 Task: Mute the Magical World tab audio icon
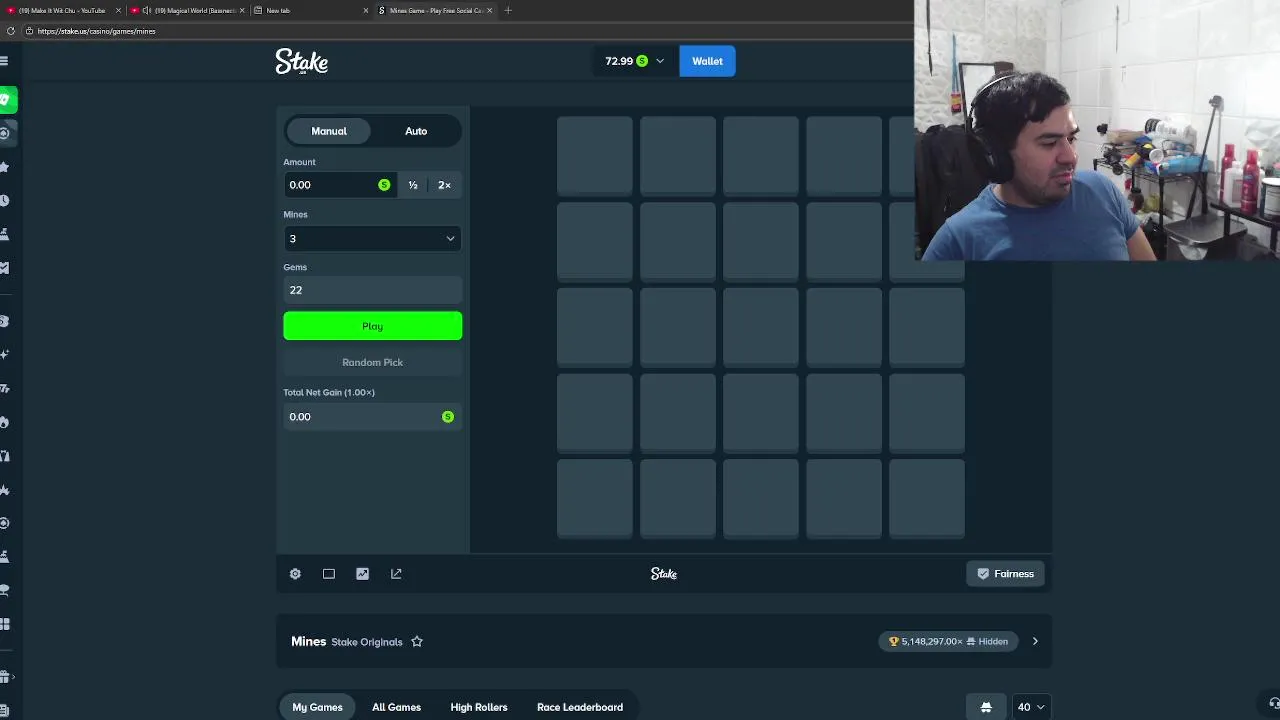[146, 10]
